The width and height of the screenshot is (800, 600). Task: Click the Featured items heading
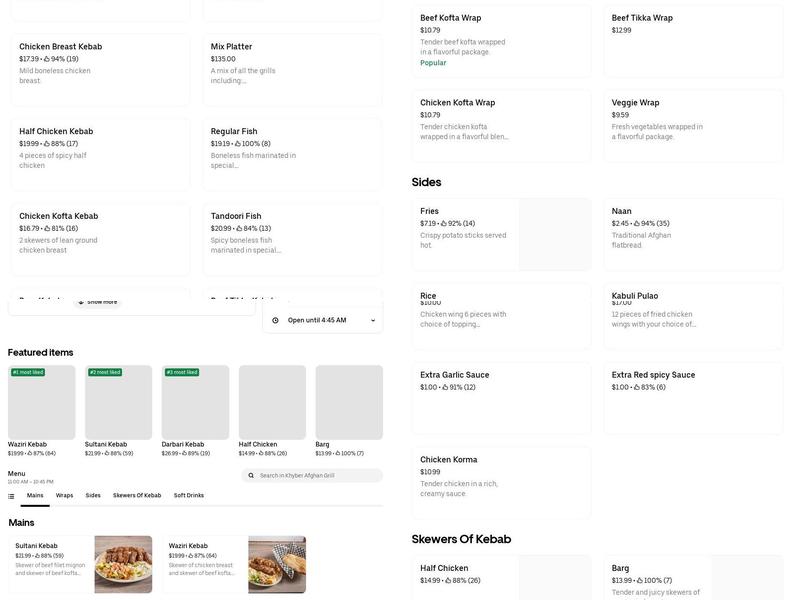pos(40,353)
